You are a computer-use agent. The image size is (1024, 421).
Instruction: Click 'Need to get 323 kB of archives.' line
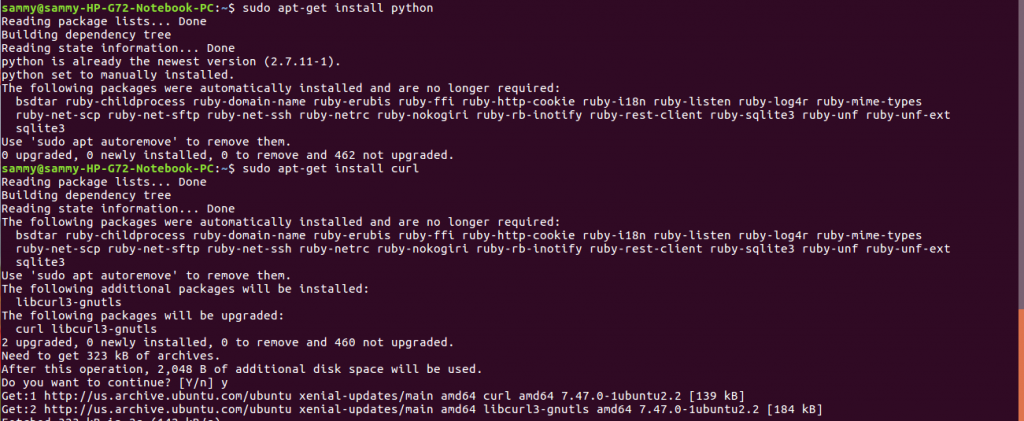coord(111,356)
